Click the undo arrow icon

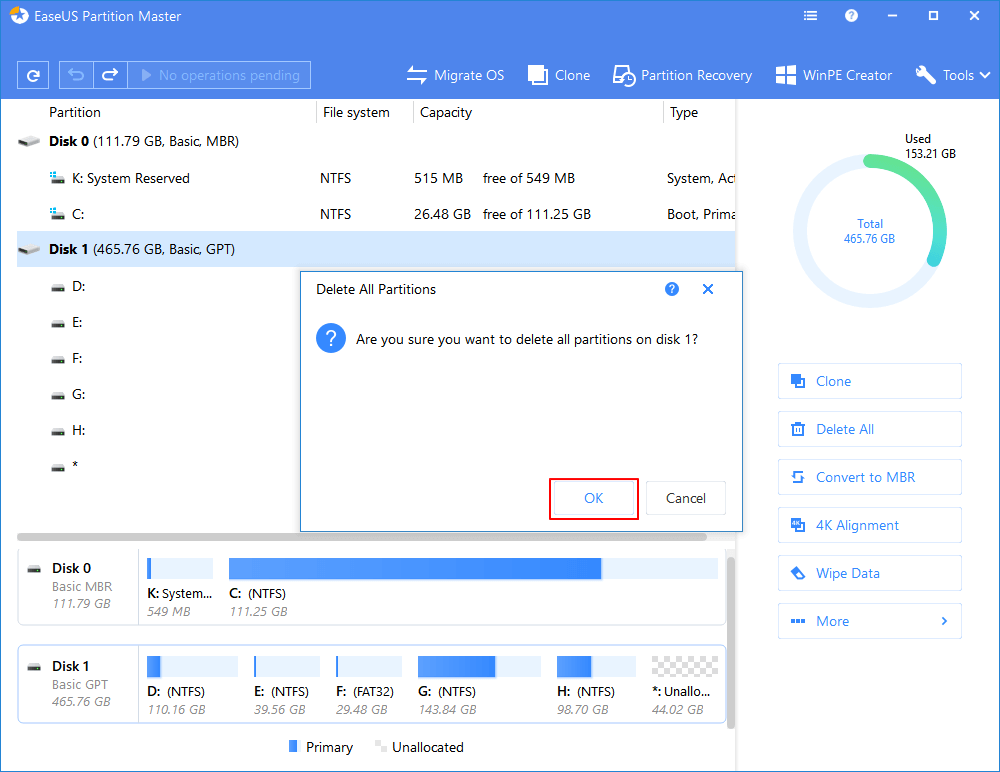tap(77, 75)
